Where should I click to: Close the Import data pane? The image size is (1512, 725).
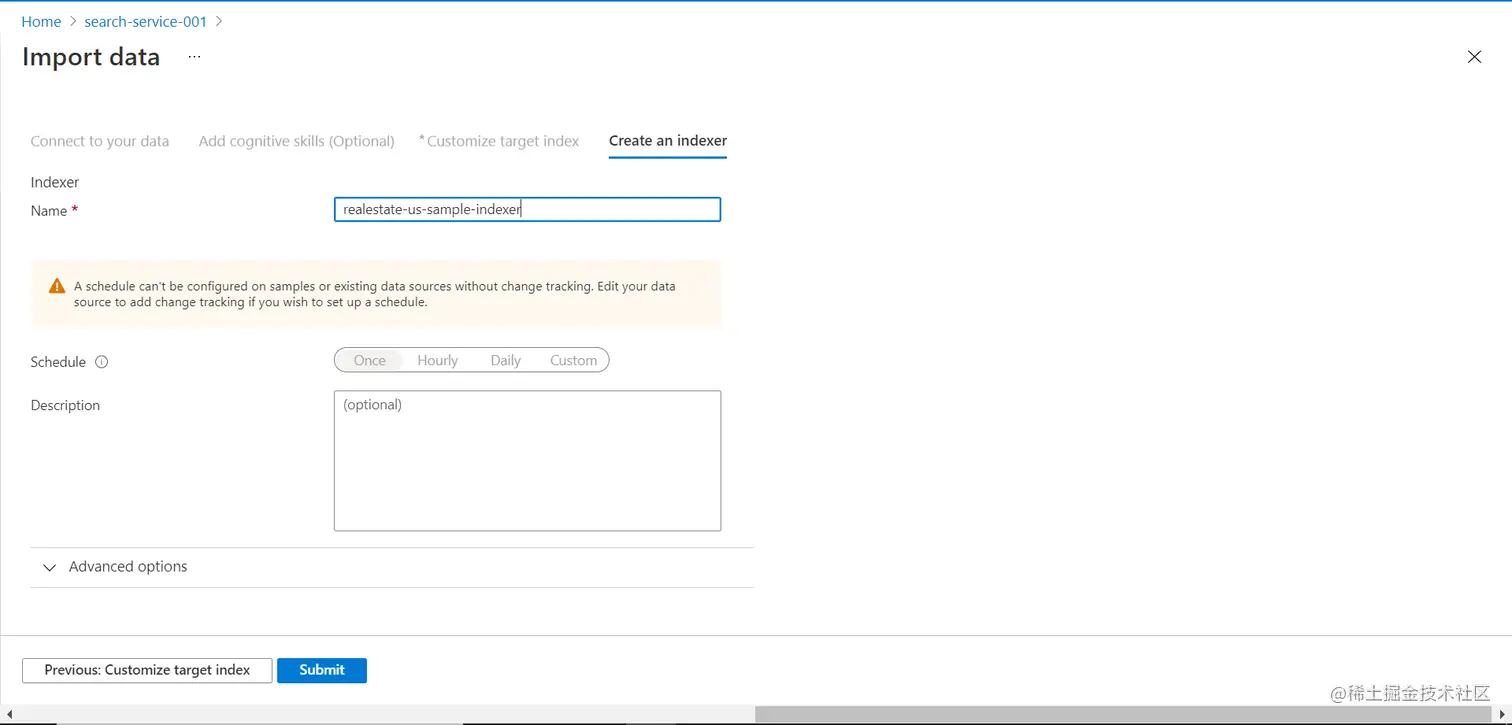[x=1474, y=57]
